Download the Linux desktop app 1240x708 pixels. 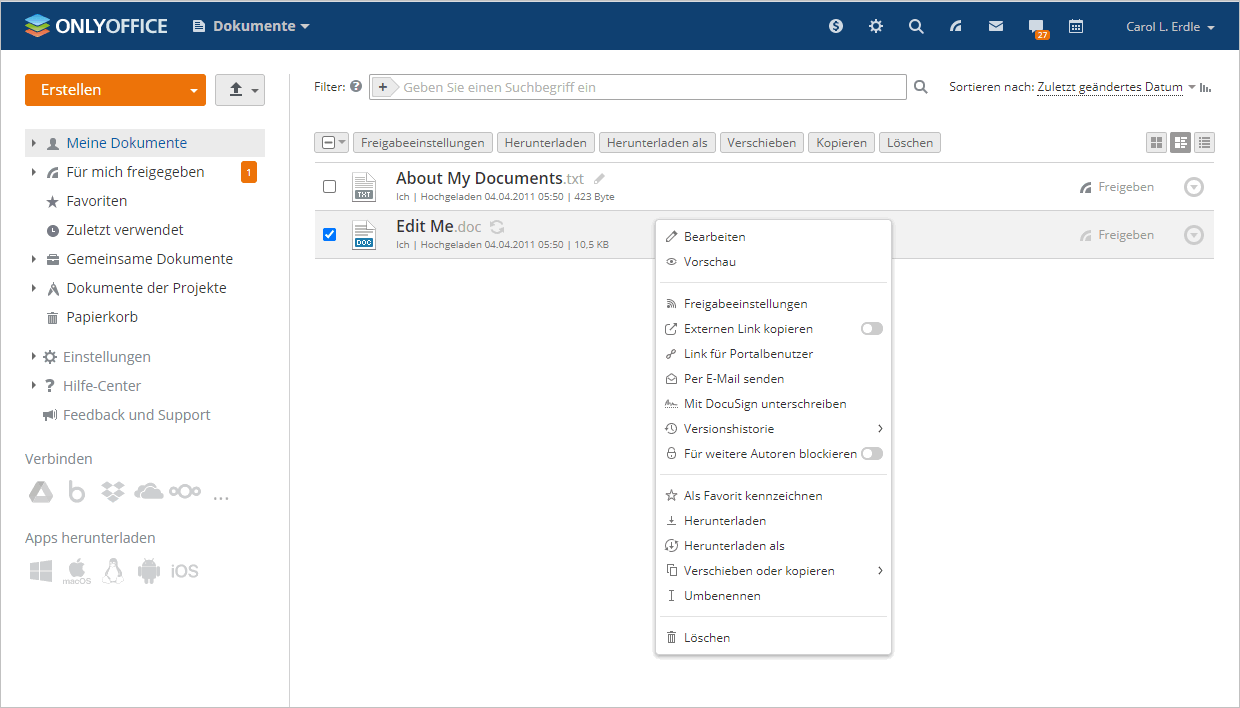tap(113, 571)
